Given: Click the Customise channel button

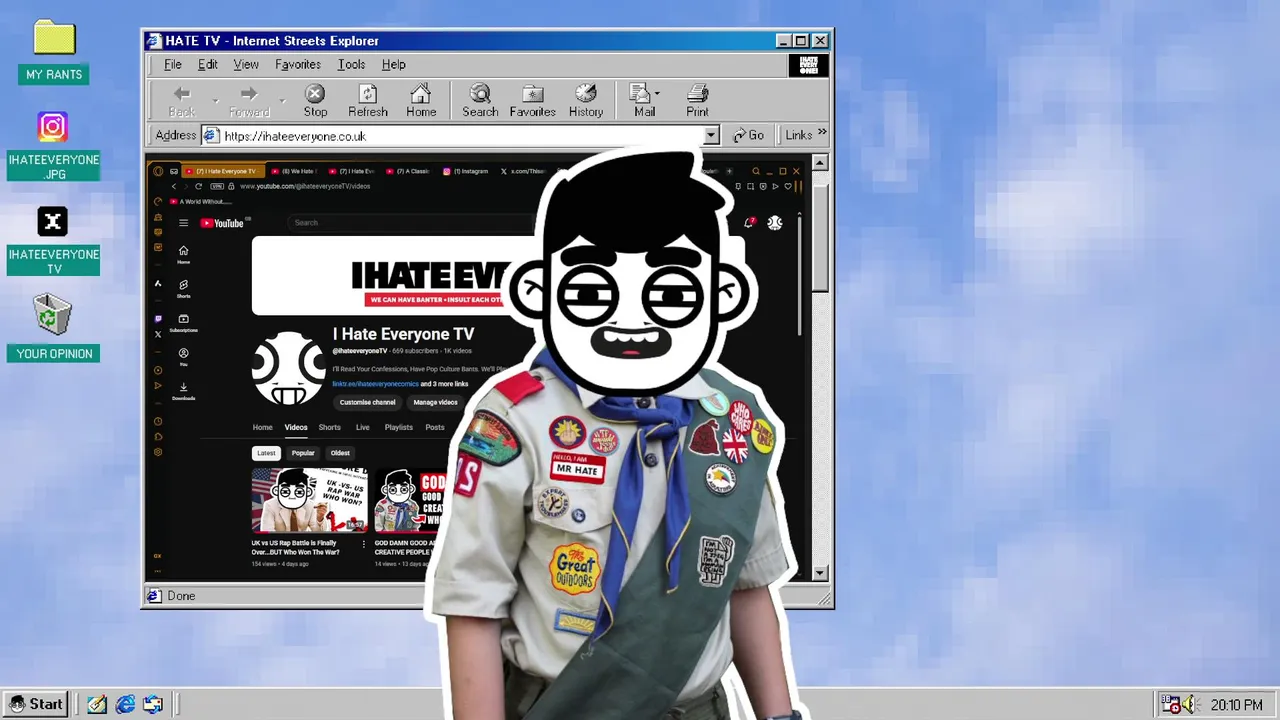Looking at the screenshot, I should click(x=367, y=402).
